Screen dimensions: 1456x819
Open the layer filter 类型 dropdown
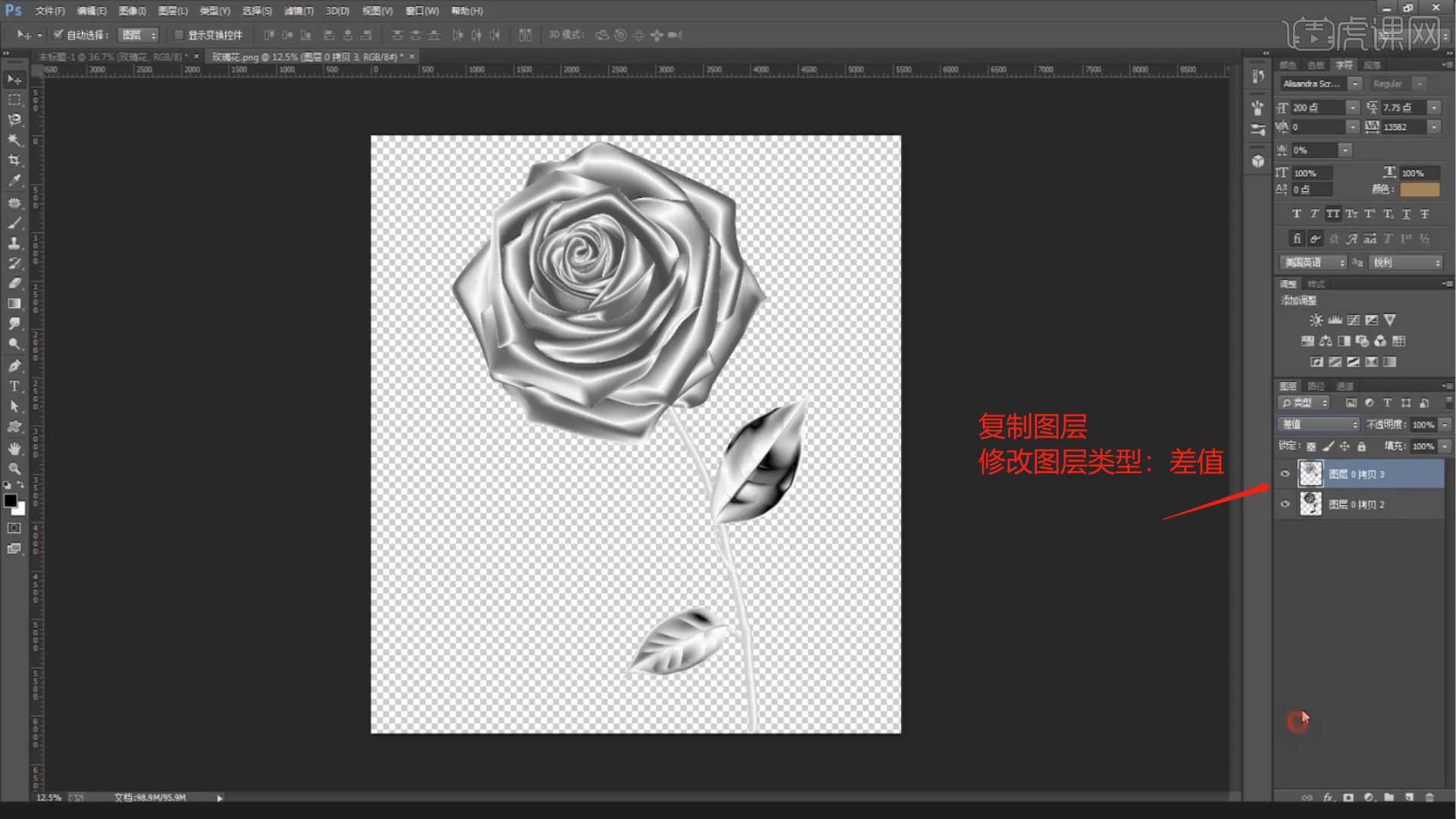pos(1304,403)
